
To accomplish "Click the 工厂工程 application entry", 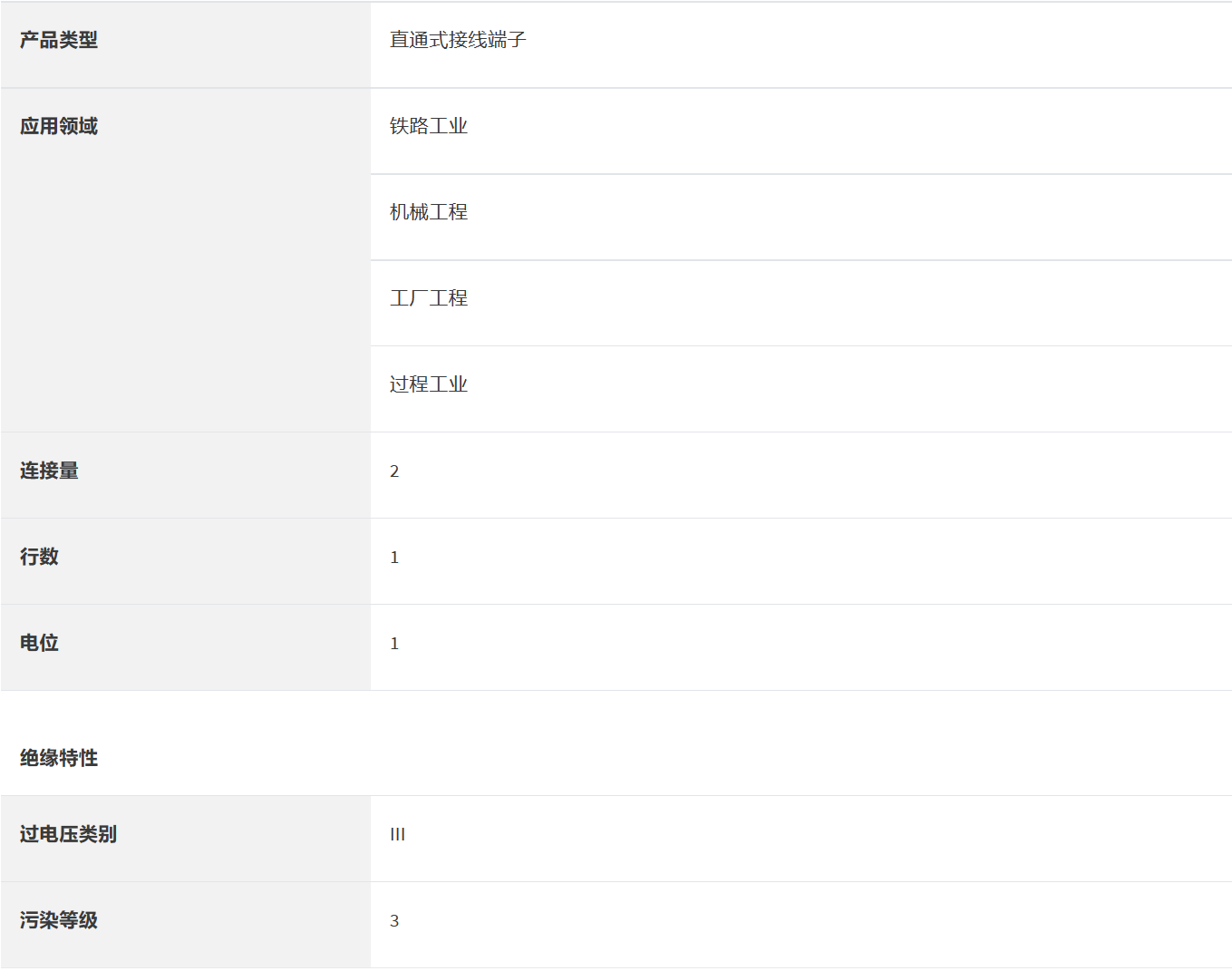I will [x=429, y=298].
